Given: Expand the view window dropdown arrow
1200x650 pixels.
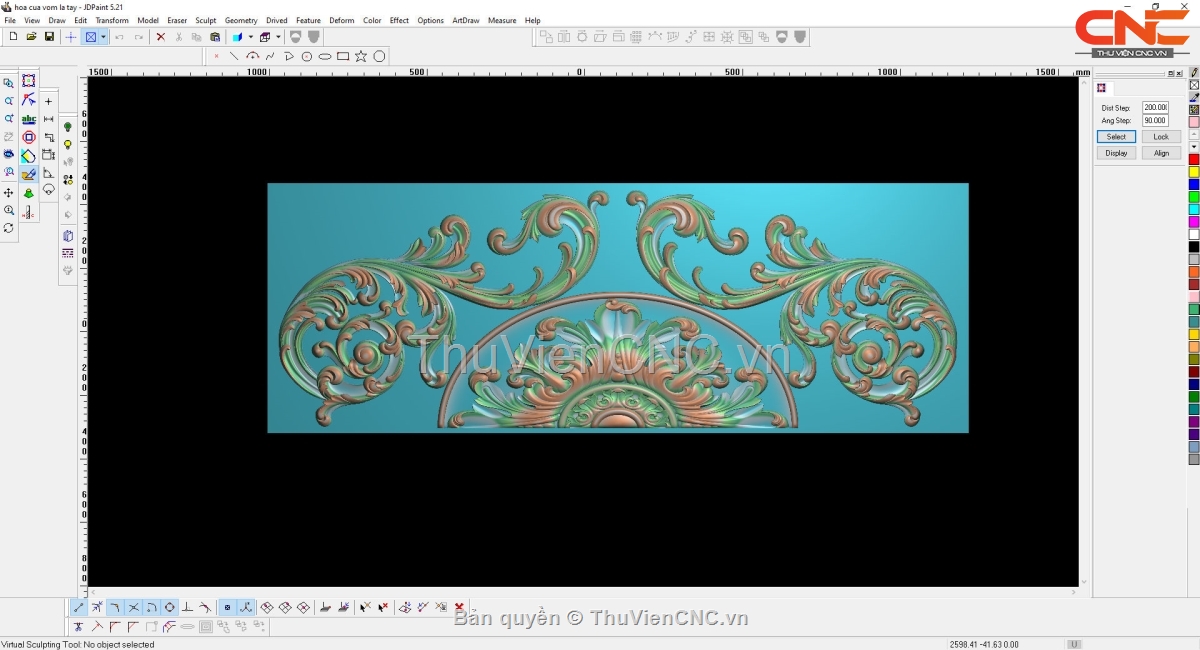Looking at the screenshot, I should [103, 37].
